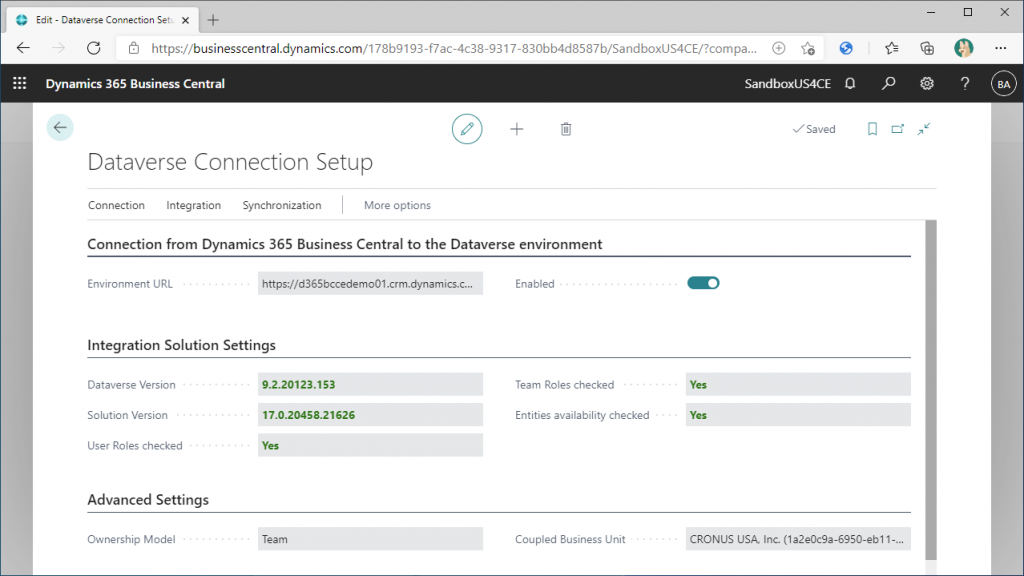This screenshot has height=576, width=1024.
Task: Add this page to favorites star
Action: (808, 48)
